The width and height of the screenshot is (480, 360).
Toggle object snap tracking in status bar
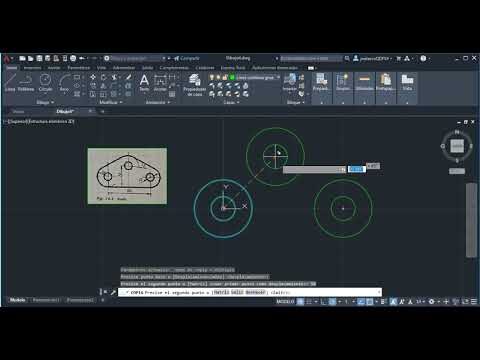pos(361,301)
